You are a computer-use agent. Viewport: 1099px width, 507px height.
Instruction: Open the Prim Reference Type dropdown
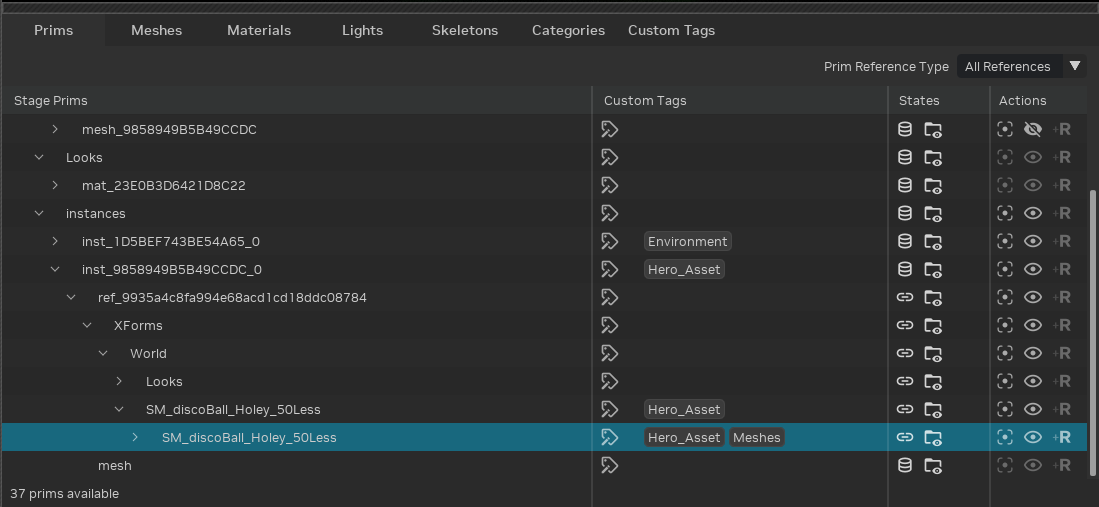(1020, 67)
